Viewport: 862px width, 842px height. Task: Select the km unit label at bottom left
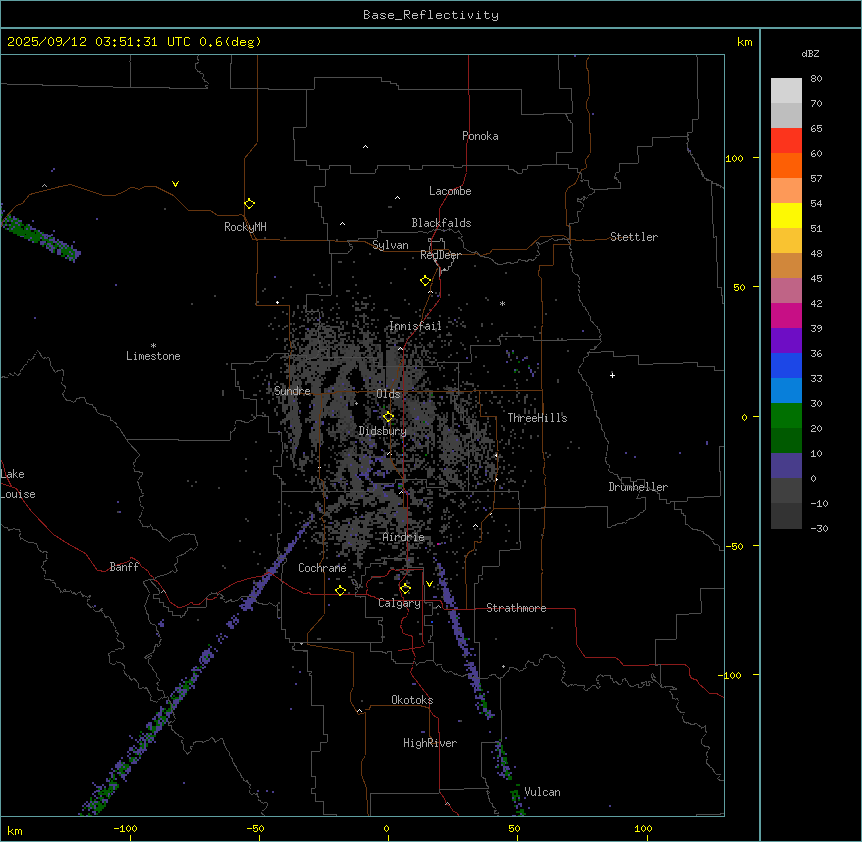click(x=15, y=831)
